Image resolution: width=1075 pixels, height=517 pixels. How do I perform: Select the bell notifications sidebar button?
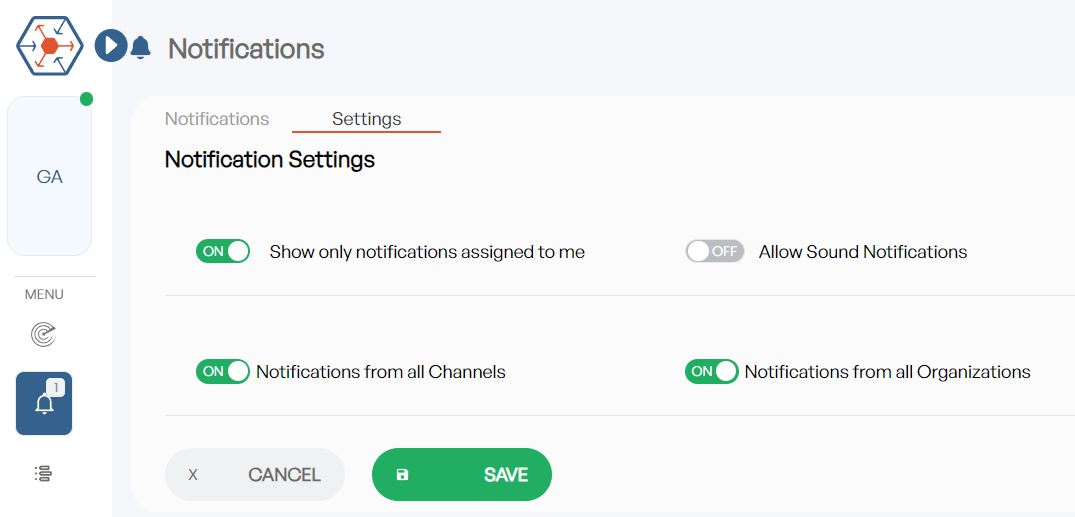click(x=44, y=403)
